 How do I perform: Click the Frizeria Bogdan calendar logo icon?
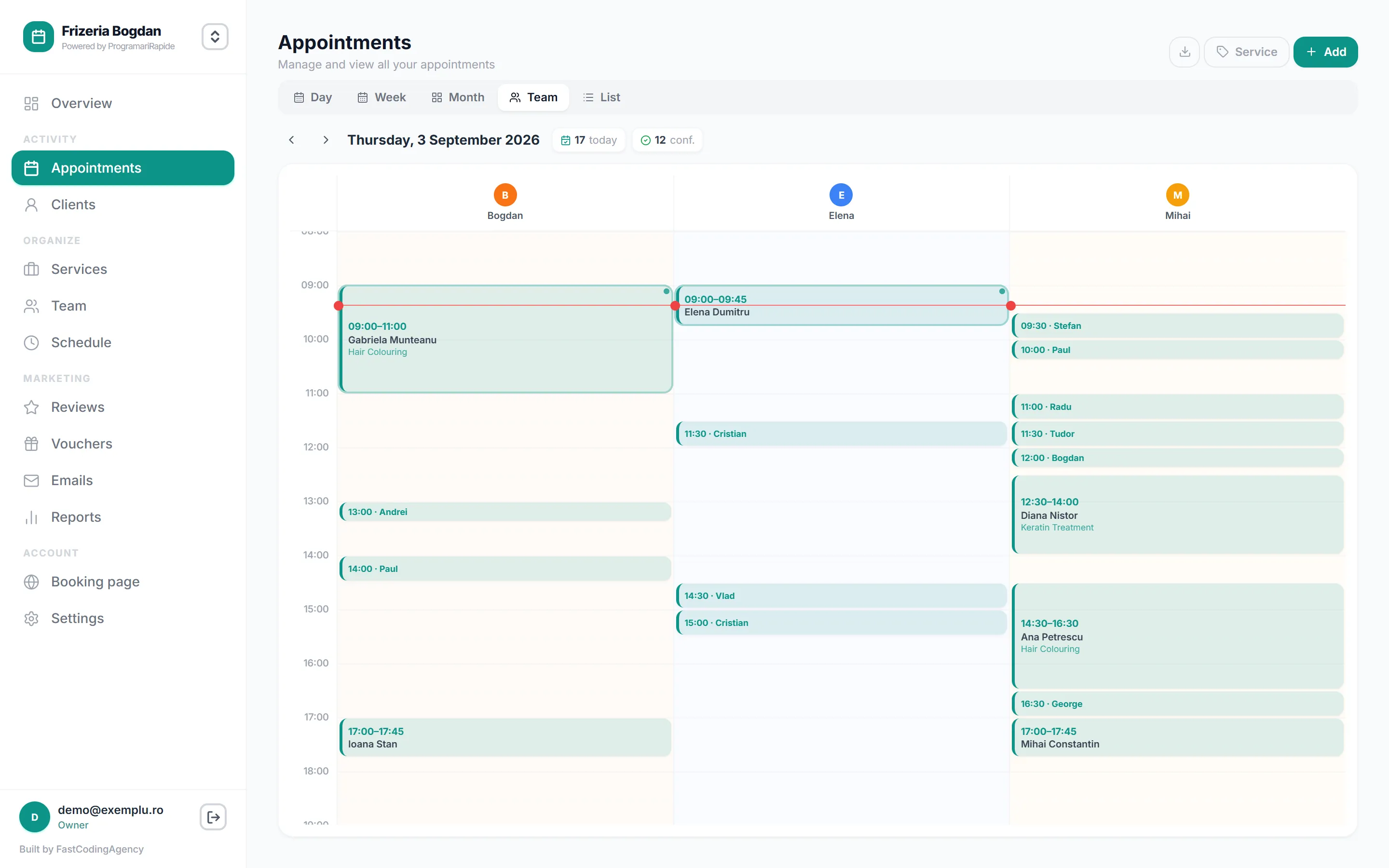click(39, 37)
